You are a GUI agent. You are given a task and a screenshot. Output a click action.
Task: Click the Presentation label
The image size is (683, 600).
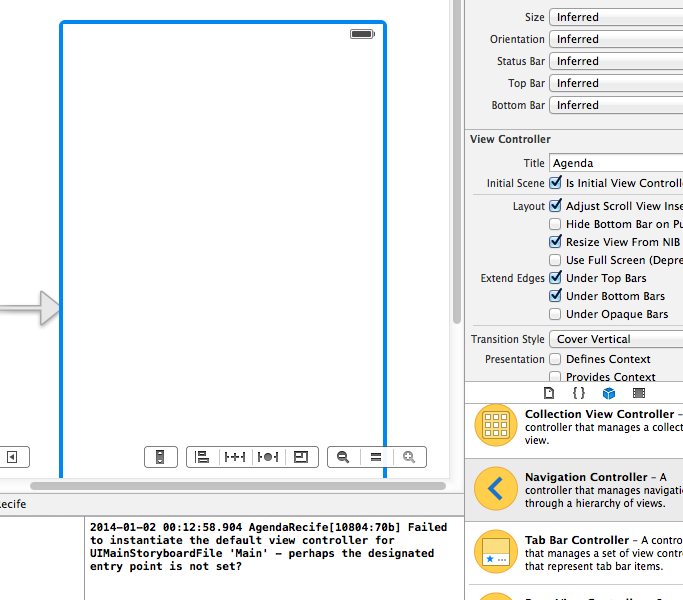514,359
